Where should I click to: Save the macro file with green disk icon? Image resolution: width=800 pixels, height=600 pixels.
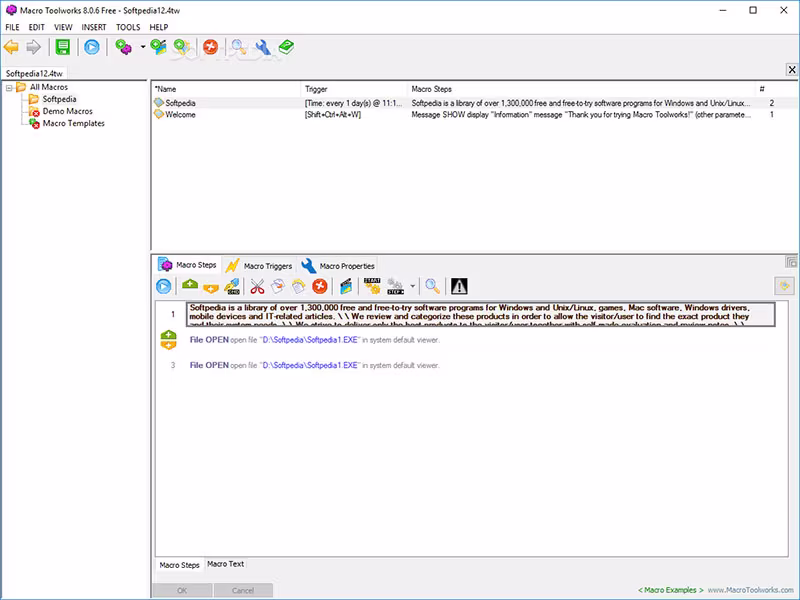pos(63,47)
